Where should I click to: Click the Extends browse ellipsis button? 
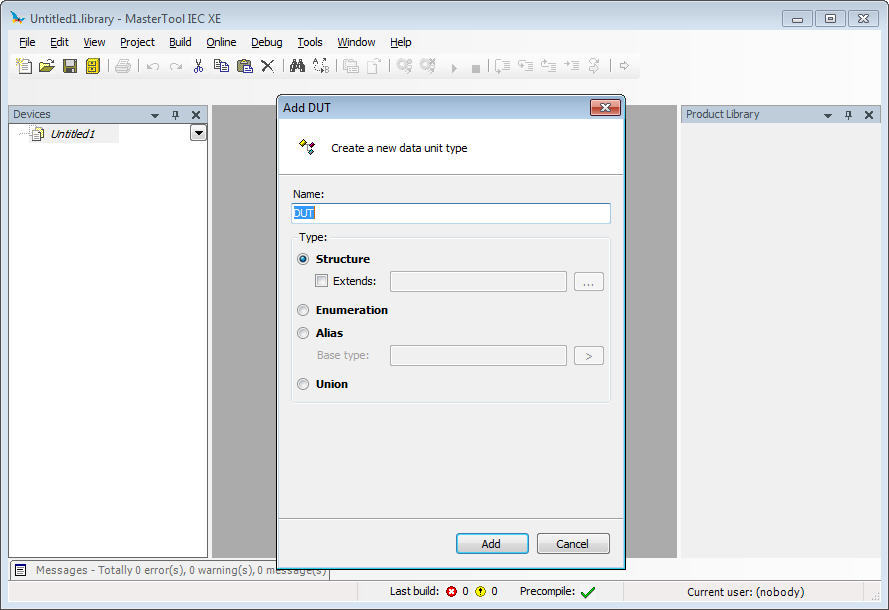pos(589,282)
